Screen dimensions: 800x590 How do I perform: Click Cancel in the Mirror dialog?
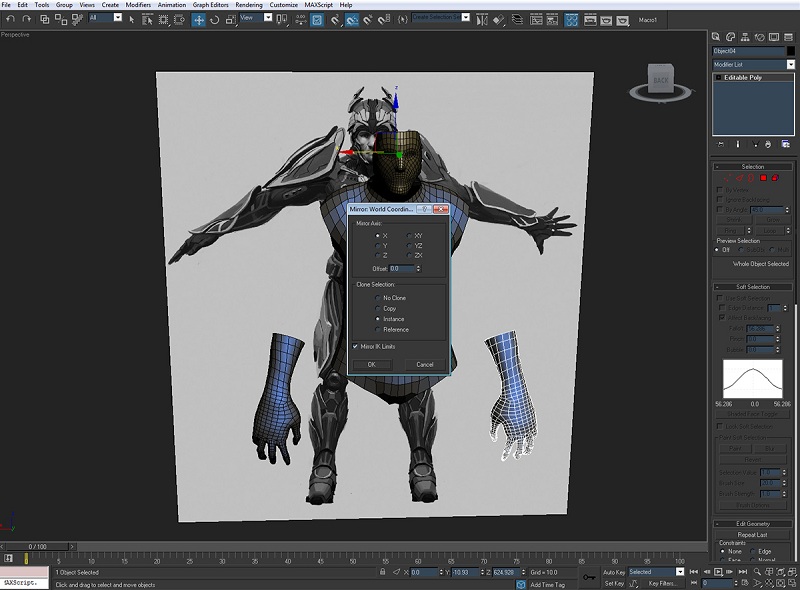click(425, 364)
